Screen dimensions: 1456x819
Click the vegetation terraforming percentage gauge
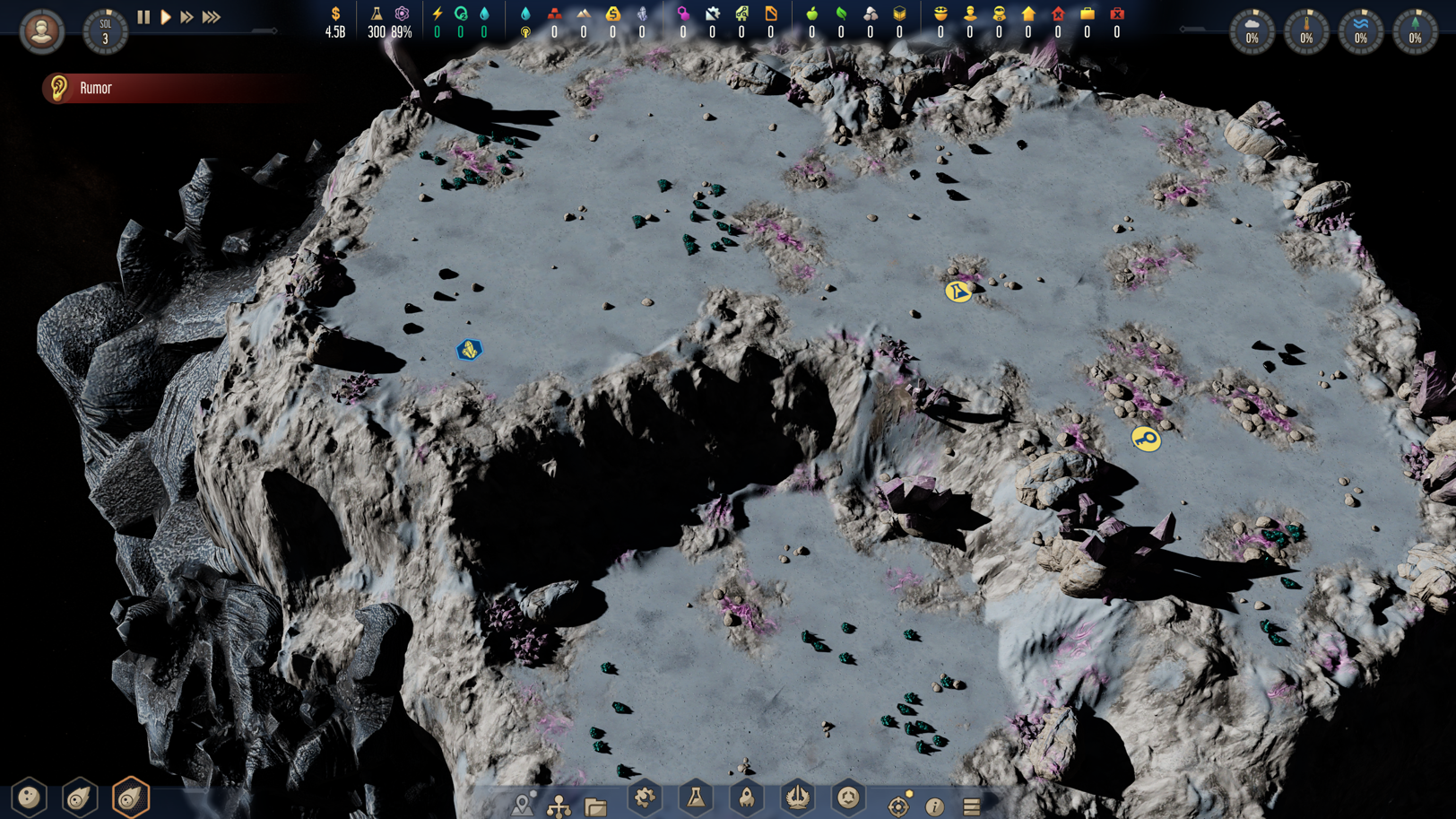point(1415,31)
